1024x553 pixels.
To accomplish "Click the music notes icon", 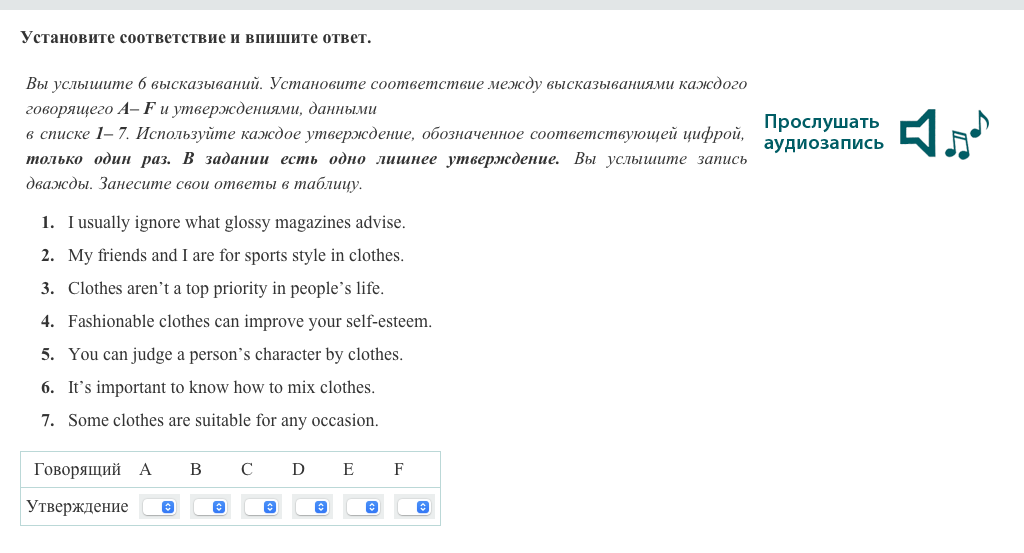I will tap(967, 135).
